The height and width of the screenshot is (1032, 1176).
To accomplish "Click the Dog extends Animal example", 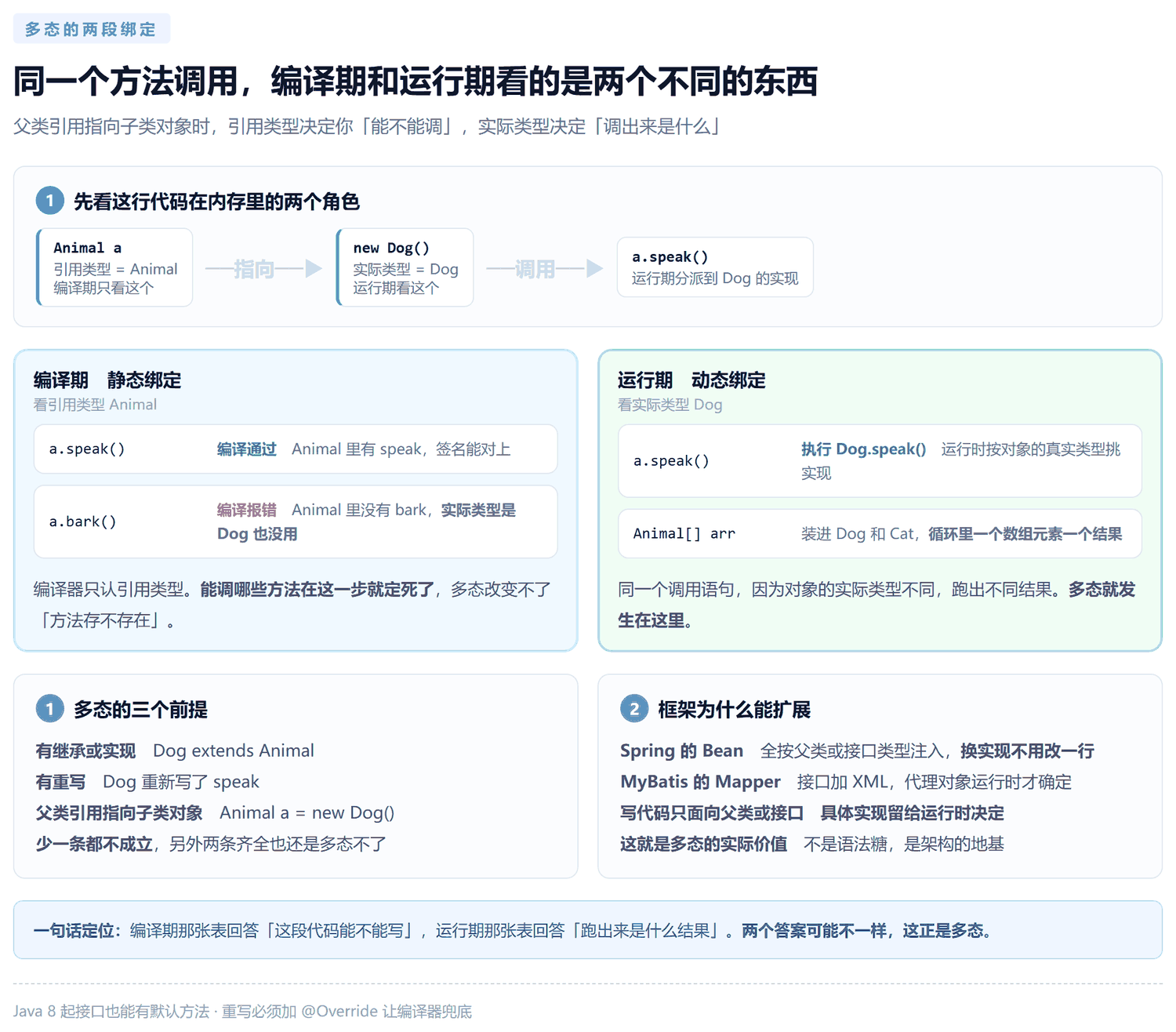I will tap(234, 750).
